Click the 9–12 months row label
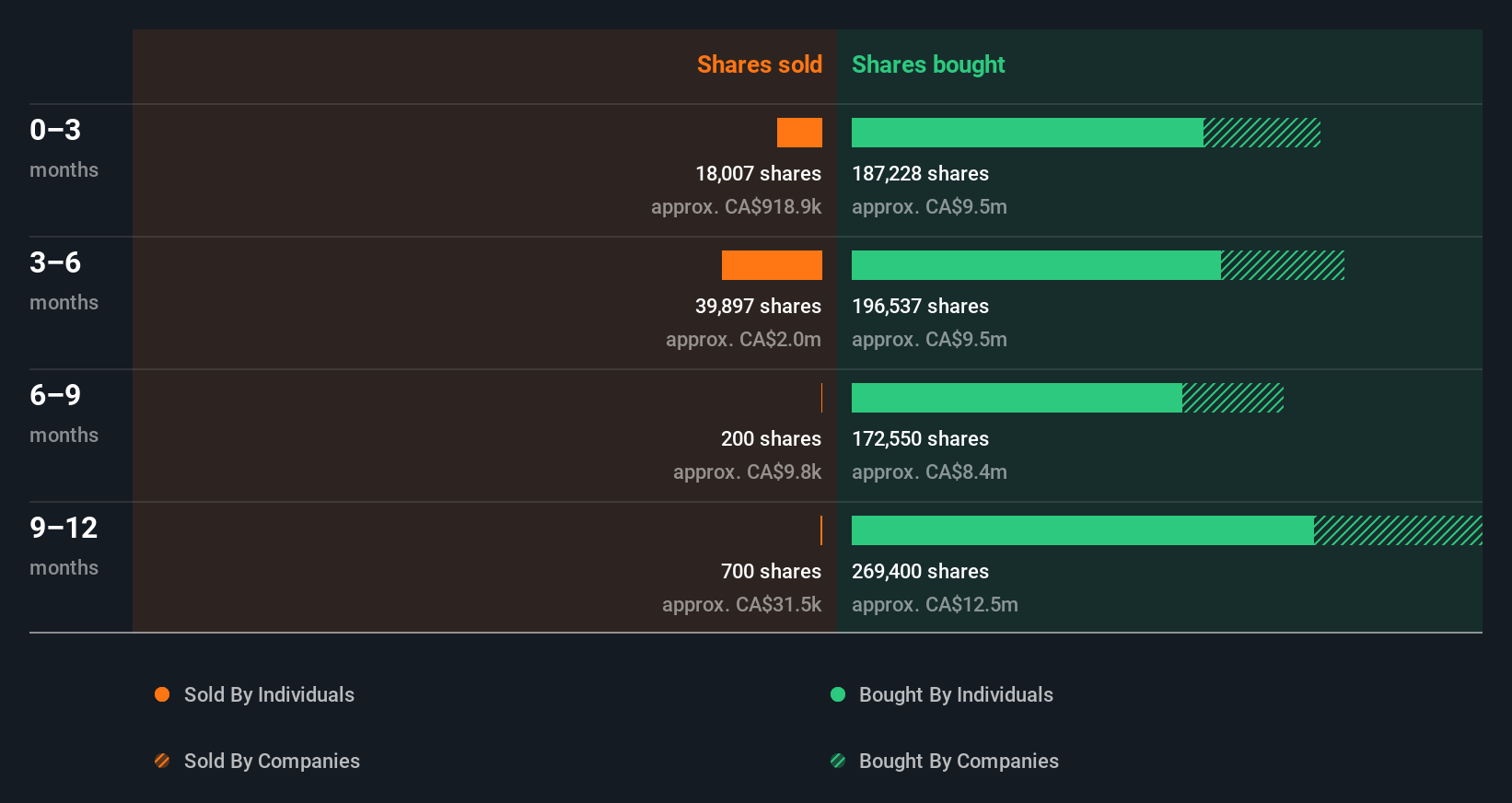Viewport: 1512px width, 803px height. point(64,546)
